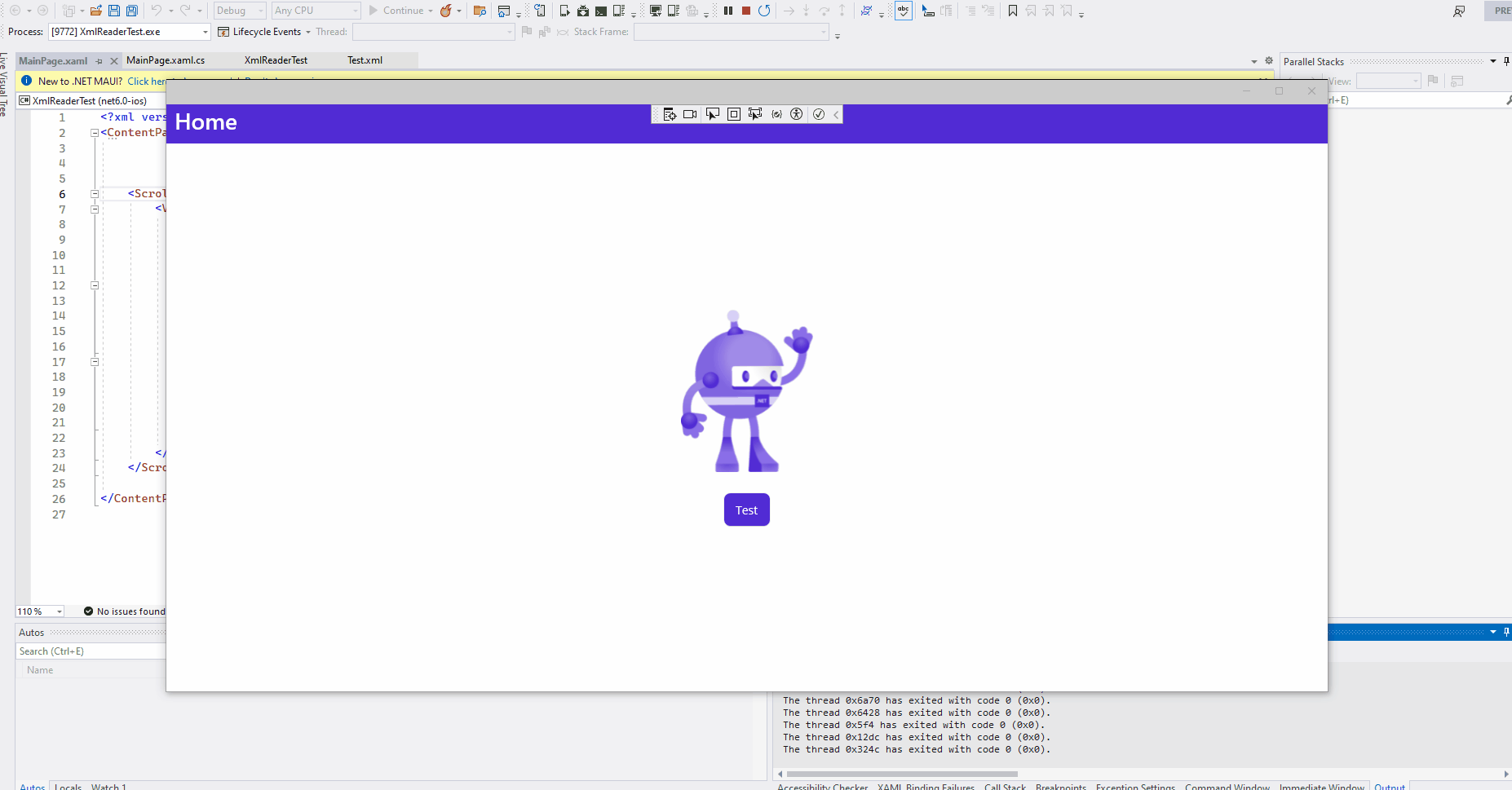Restart the debugging session
This screenshot has height=790, width=1512.
(764, 11)
